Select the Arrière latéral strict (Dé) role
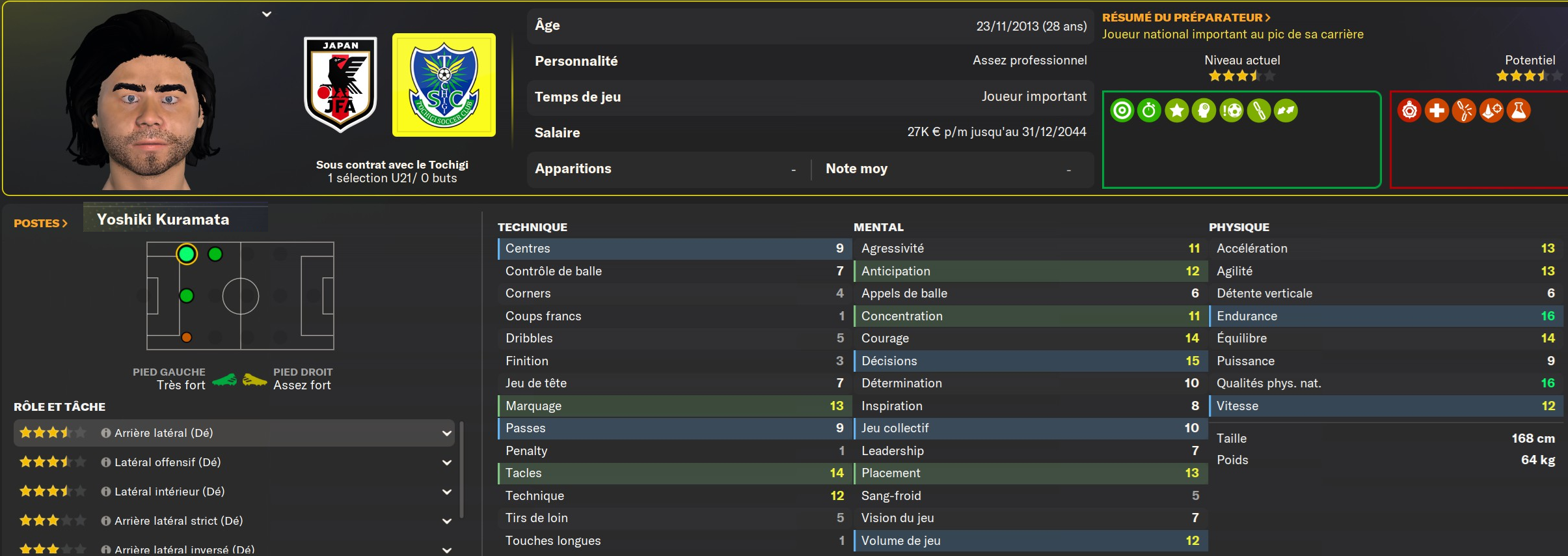The height and width of the screenshot is (556, 1568). pyautogui.click(x=178, y=521)
